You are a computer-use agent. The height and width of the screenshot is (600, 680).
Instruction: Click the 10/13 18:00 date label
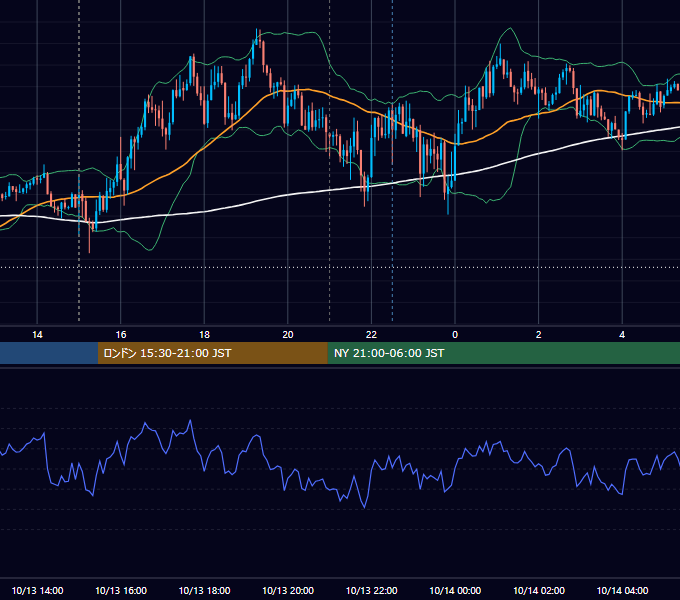coord(204,590)
